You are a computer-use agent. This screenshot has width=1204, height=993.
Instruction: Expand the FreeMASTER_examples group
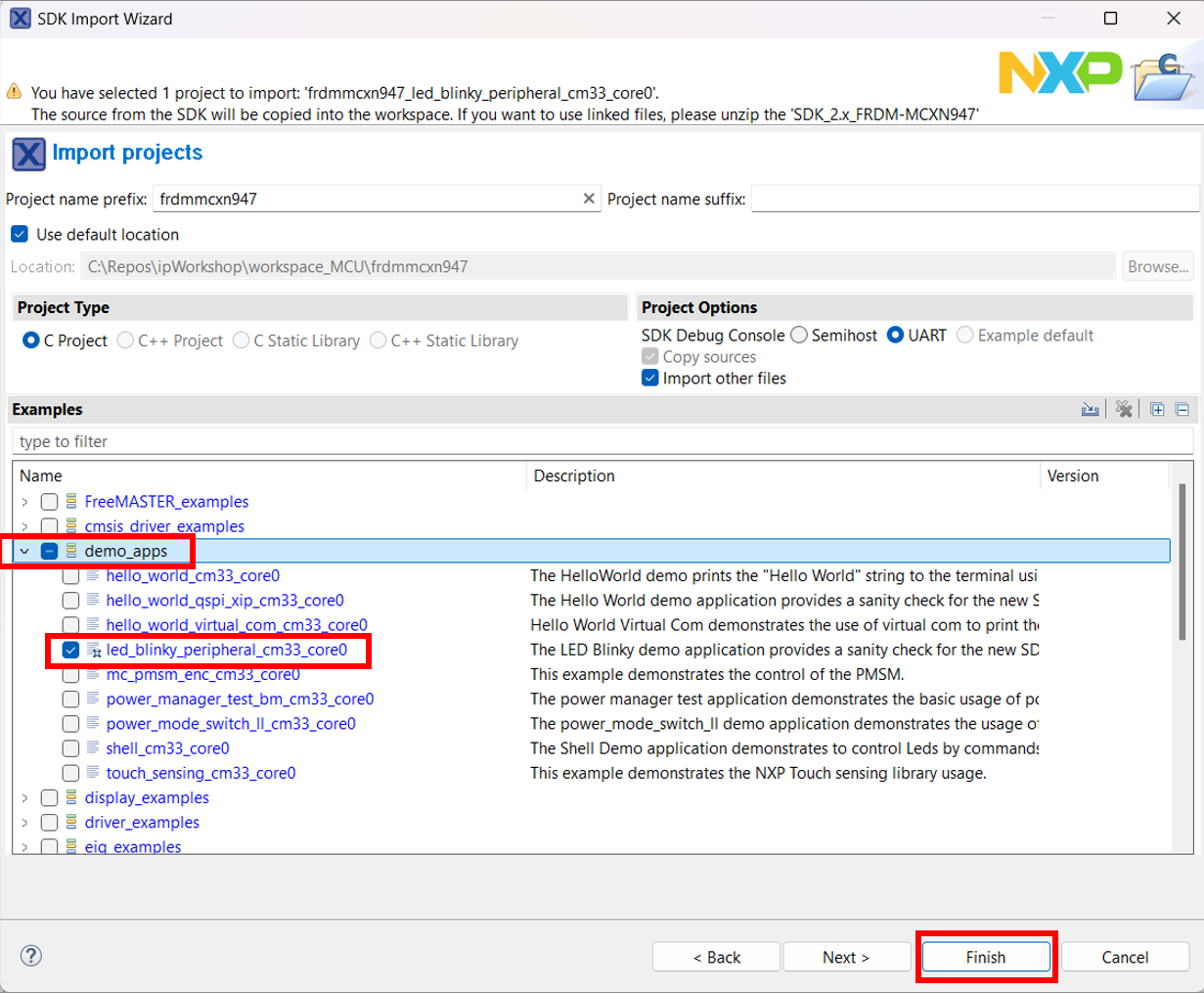point(24,502)
